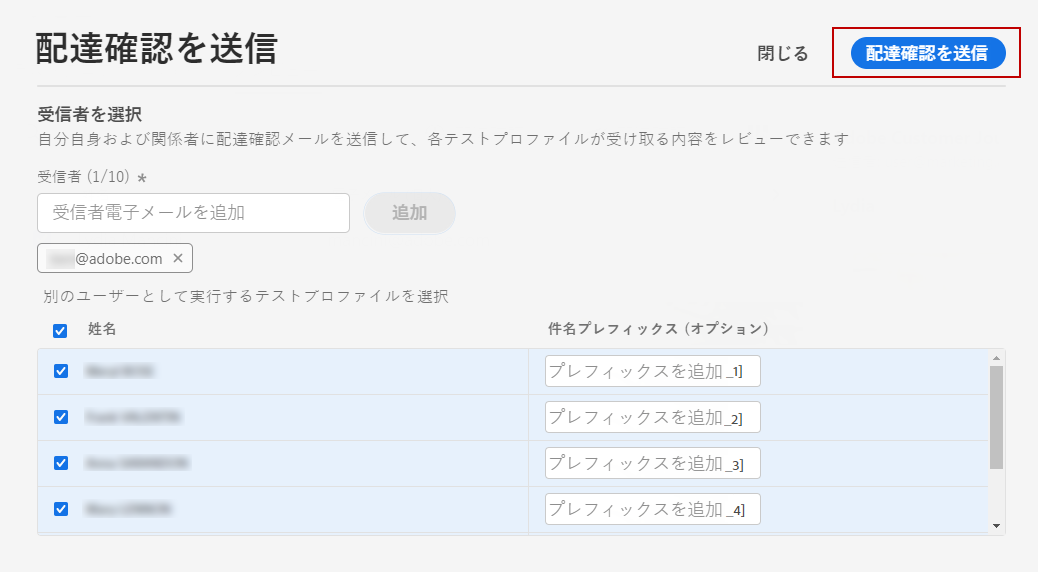Click the prefix field ending in _4]
This screenshot has height=572, width=1038.
652,510
